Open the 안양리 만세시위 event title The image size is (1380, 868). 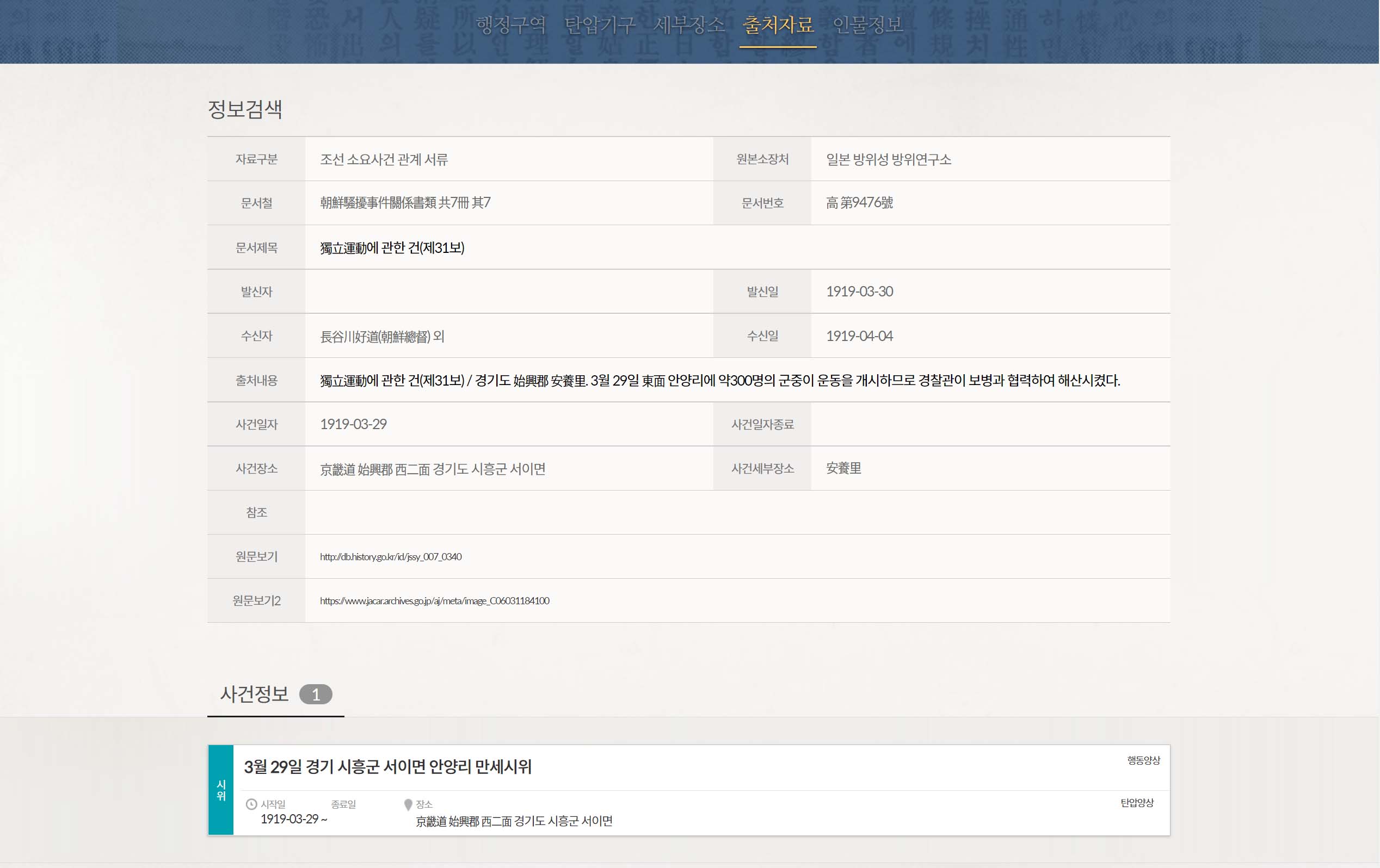(x=387, y=767)
